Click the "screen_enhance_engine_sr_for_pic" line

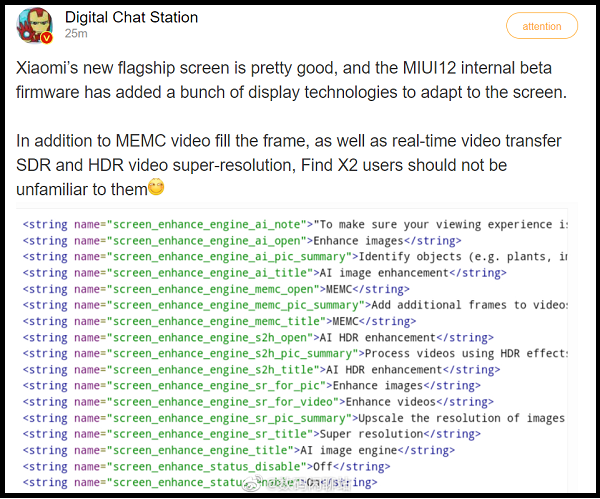click(251, 386)
